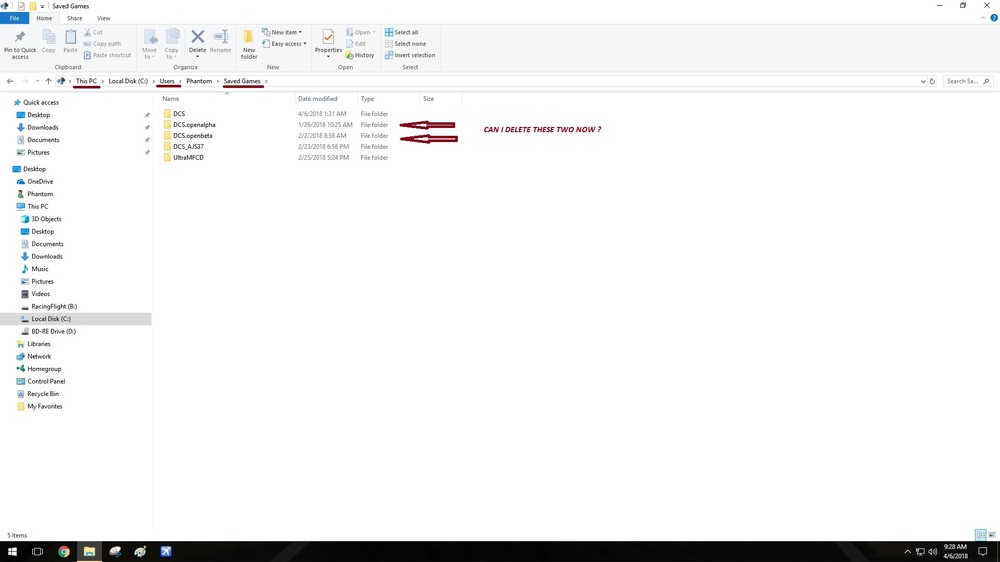Open Google Chrome from the taskbar
1000x562 pixels.
[64, 551]
